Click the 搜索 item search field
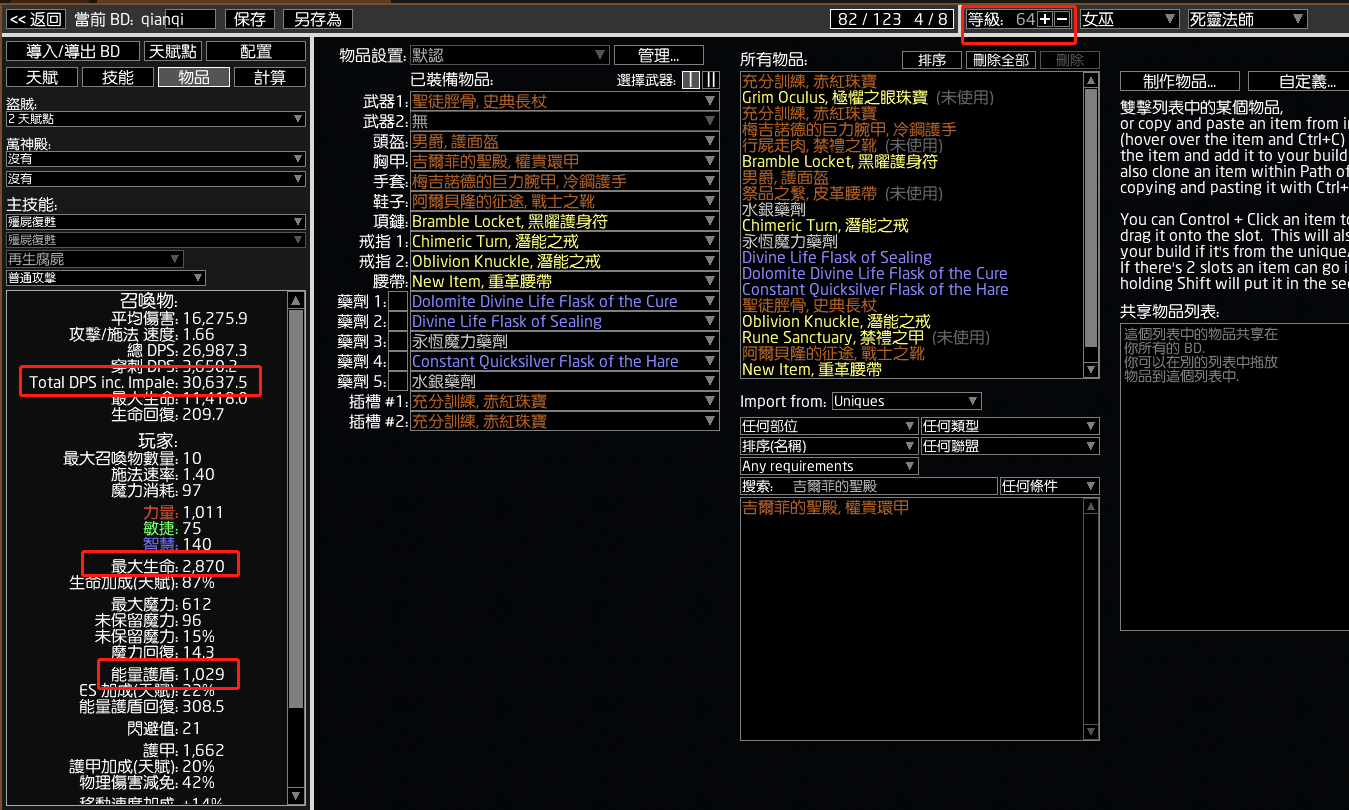Screen dimensions: 1349x810 click(893, 486)
